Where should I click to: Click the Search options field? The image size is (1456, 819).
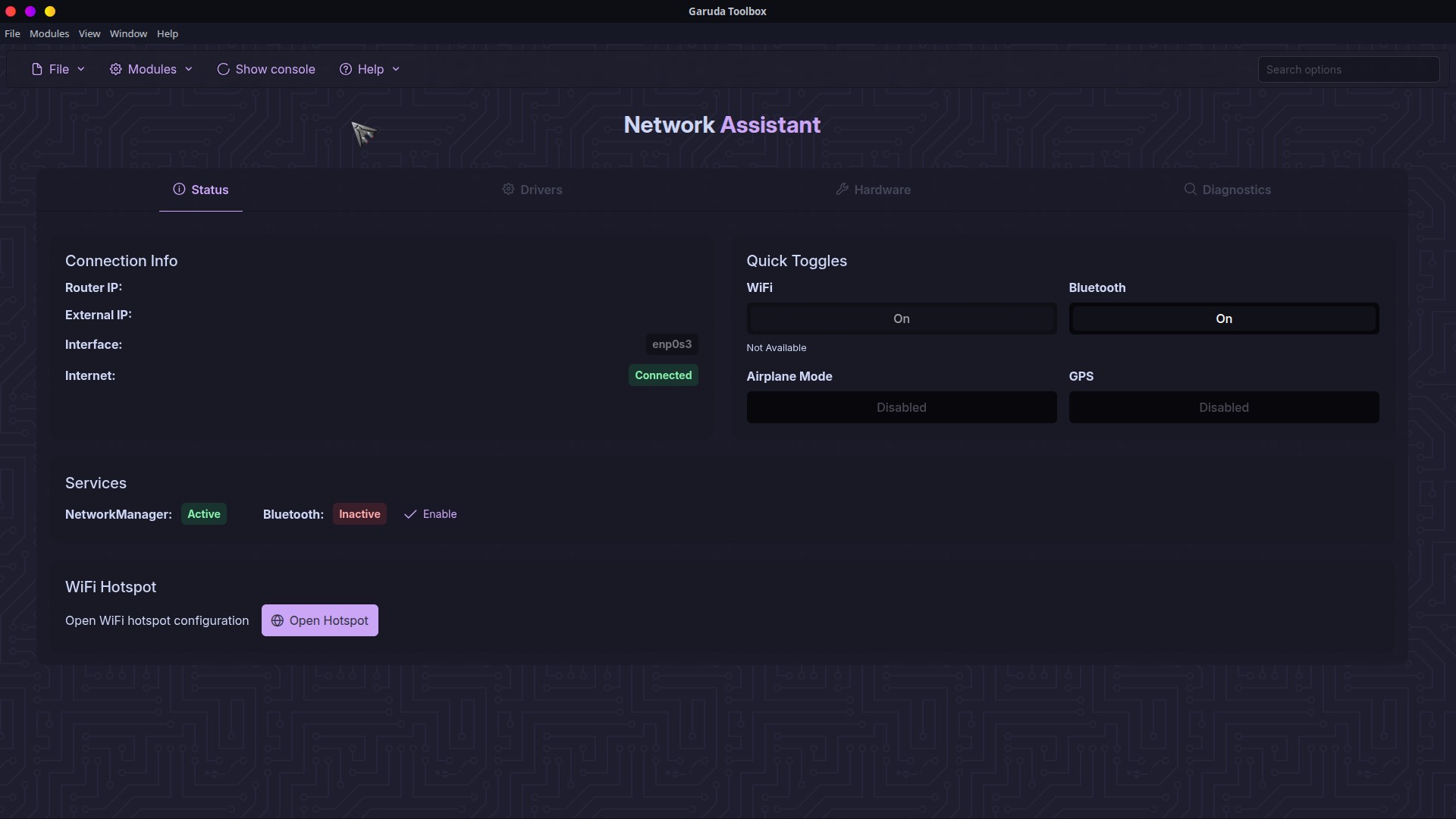pos(1348,69)
